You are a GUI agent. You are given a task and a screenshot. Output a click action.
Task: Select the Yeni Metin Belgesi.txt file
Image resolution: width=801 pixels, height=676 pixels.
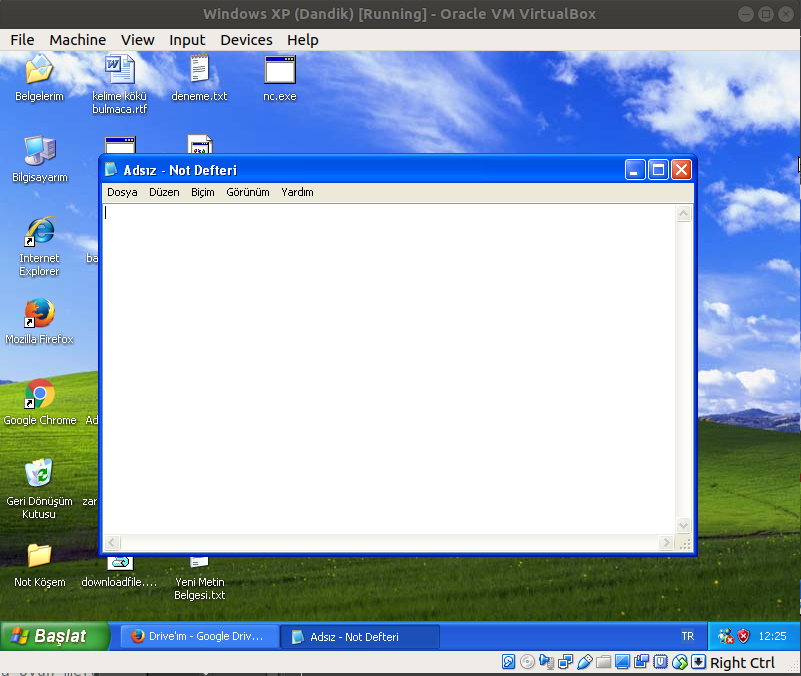(199, 578)
